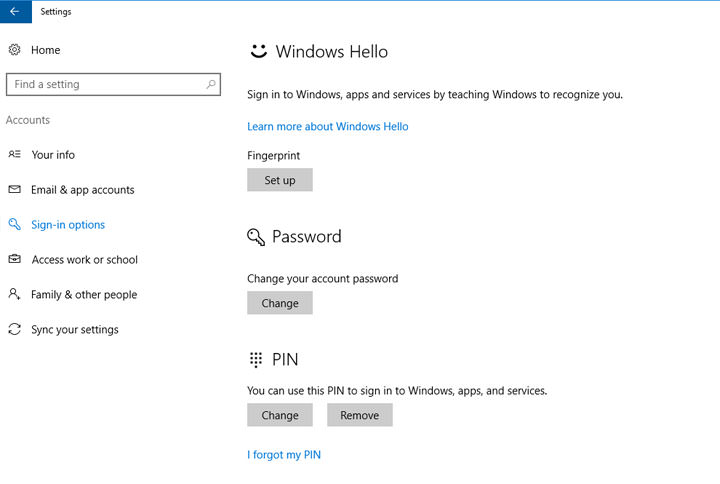Go to Family & other people

(x=84, y=295)
